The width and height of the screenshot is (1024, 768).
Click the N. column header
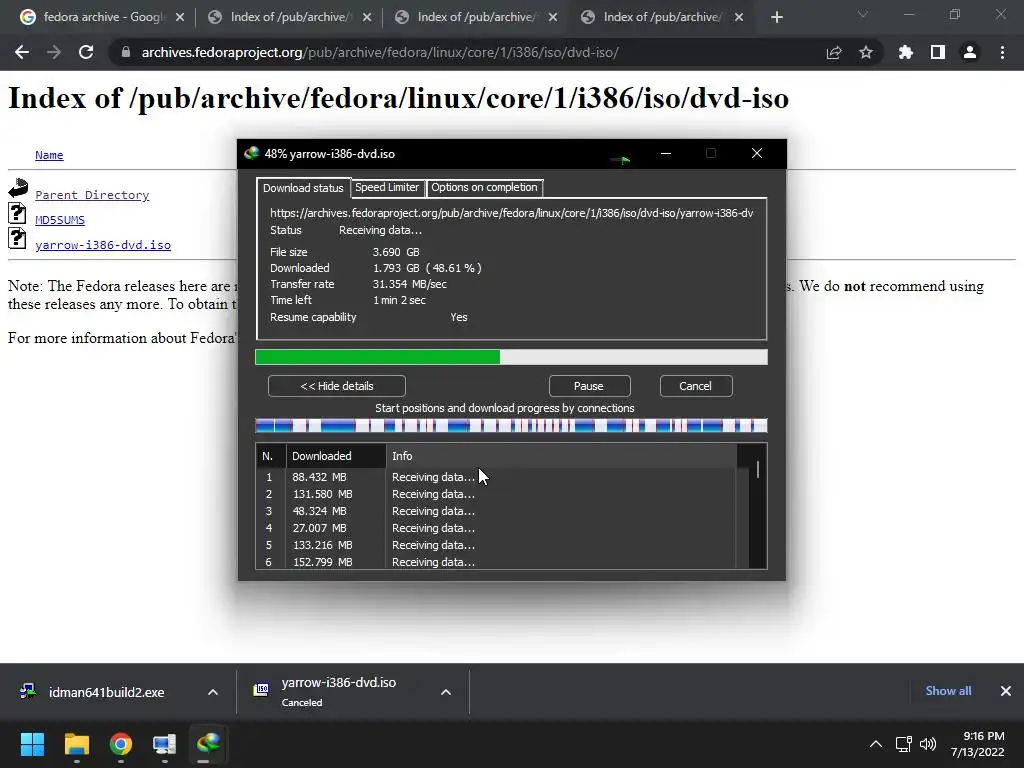[x=271, y=456]
